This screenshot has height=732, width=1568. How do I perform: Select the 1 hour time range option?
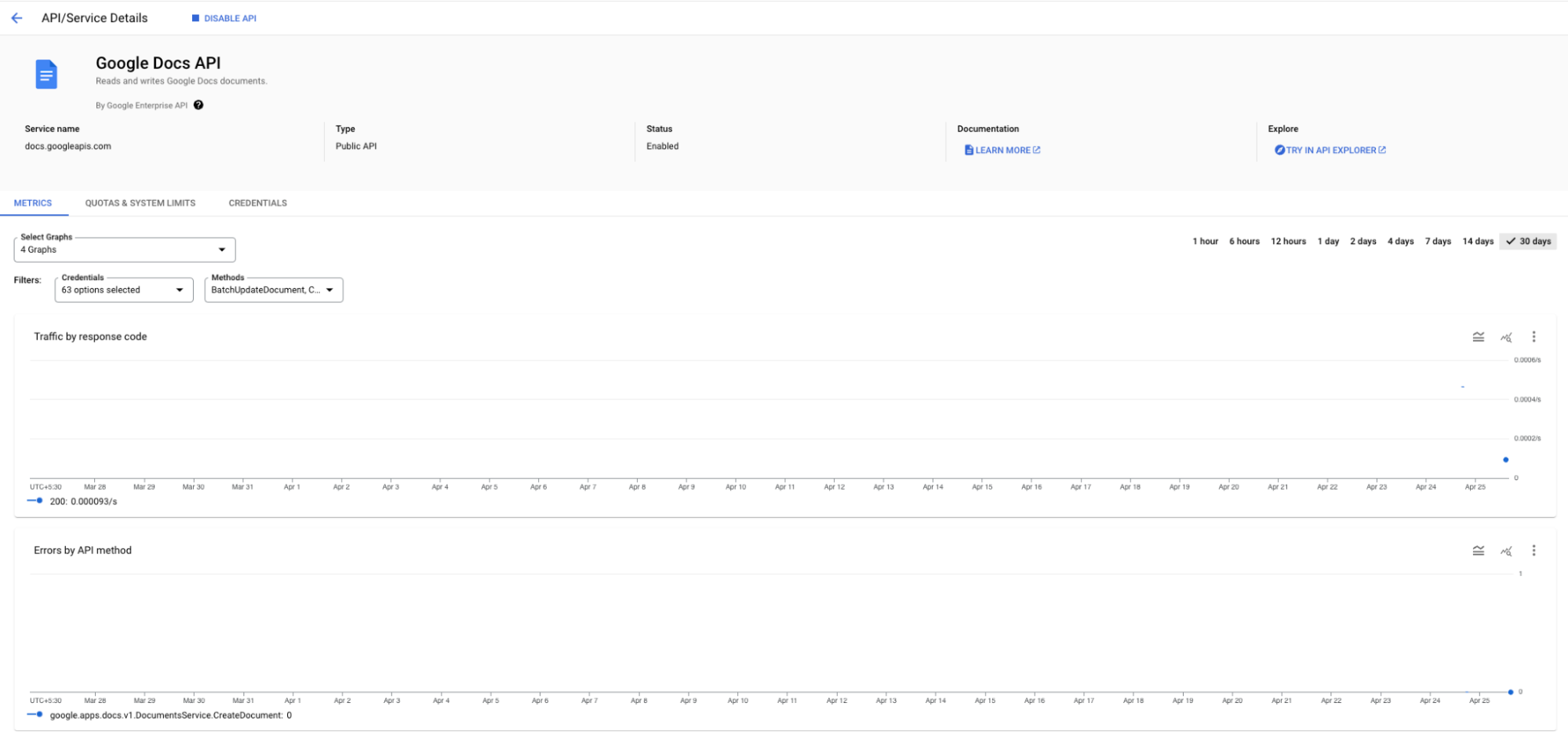point(1204,241)
